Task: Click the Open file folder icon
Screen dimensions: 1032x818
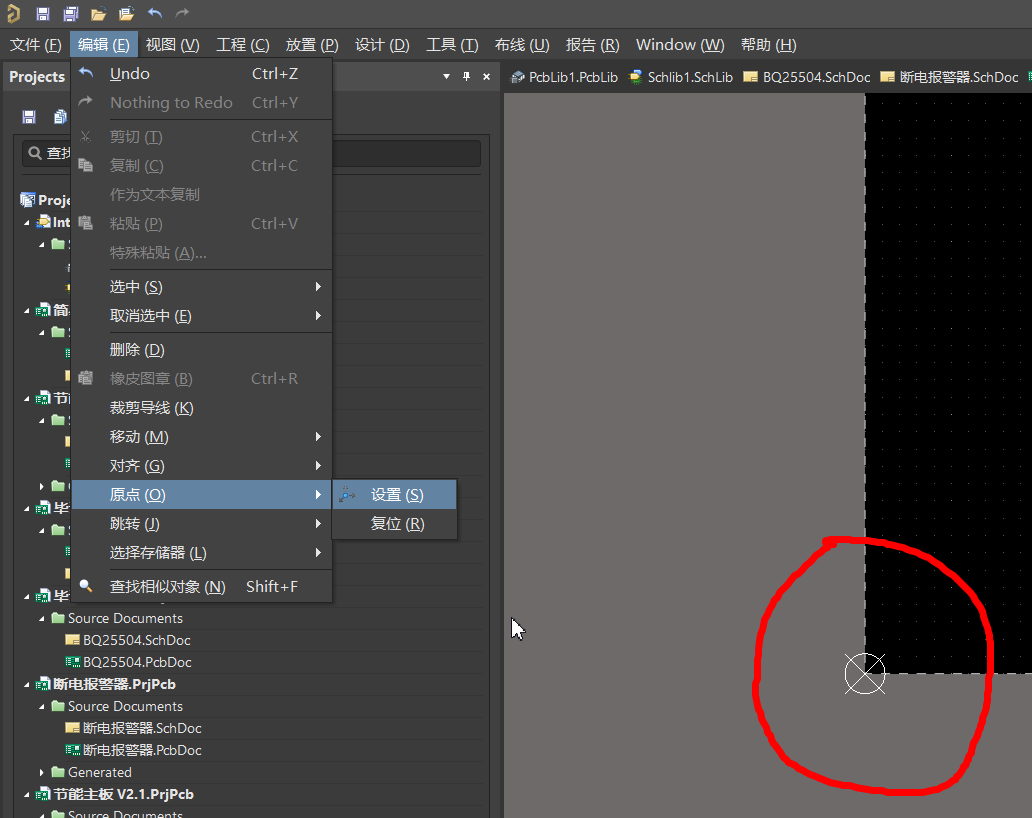Action: (99, 14)
